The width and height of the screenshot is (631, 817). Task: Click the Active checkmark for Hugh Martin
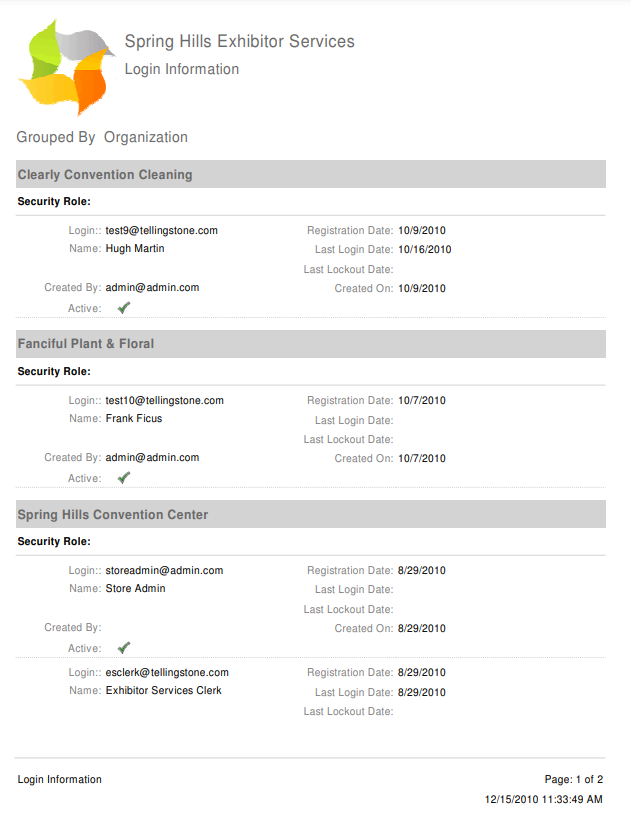124,308
